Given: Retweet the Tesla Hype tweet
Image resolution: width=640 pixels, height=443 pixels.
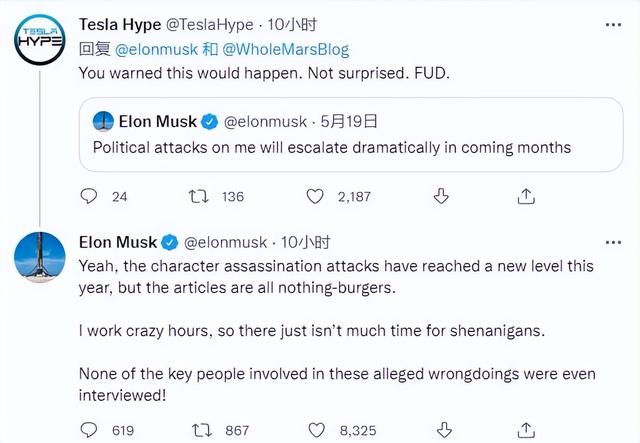Looking at the screenshot, I should (x=199, y=197).
